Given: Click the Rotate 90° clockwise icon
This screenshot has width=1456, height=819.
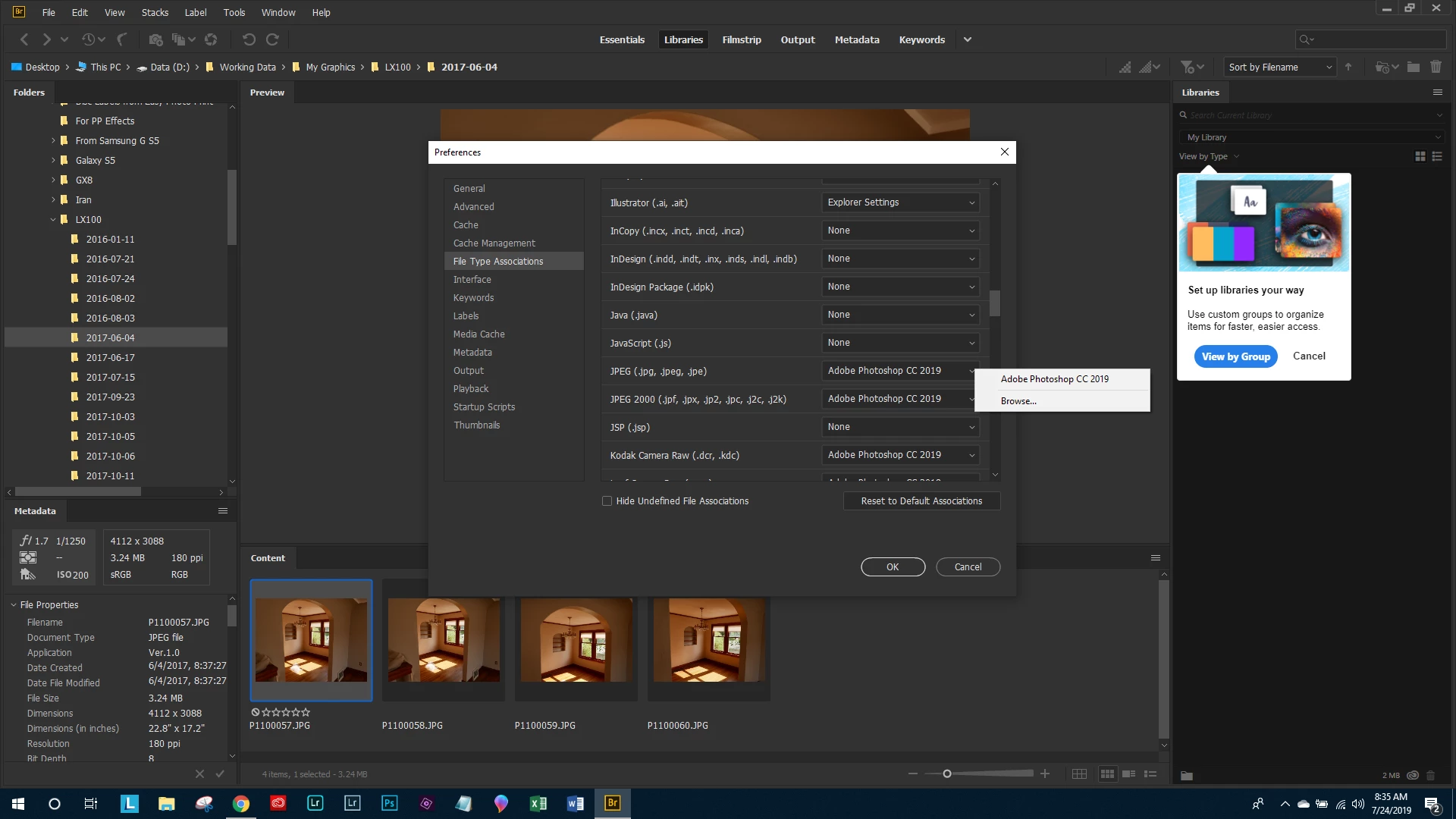Looking at the screenshot, I should coord(272,39).
